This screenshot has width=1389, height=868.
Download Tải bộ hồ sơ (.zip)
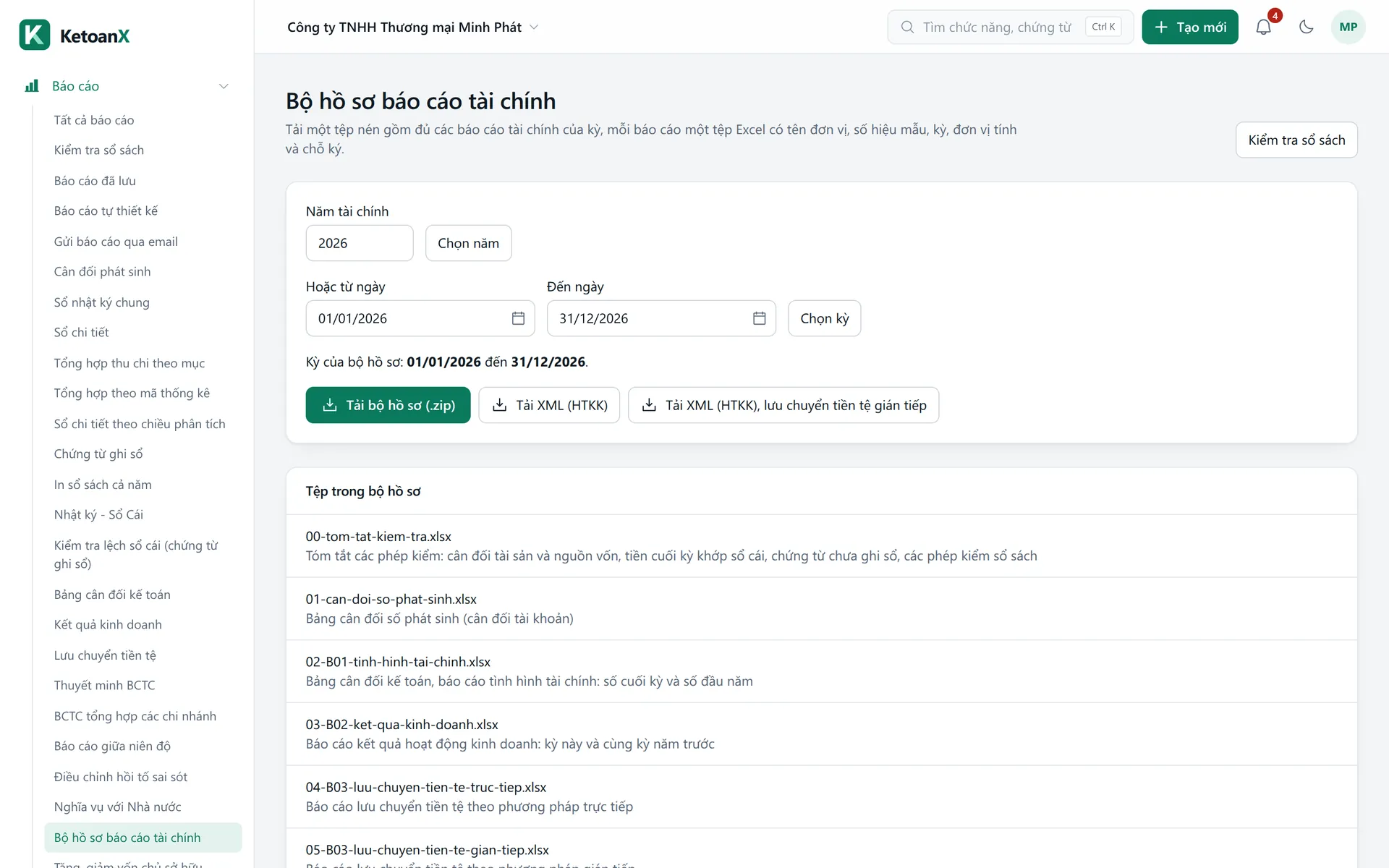[388, 405]
